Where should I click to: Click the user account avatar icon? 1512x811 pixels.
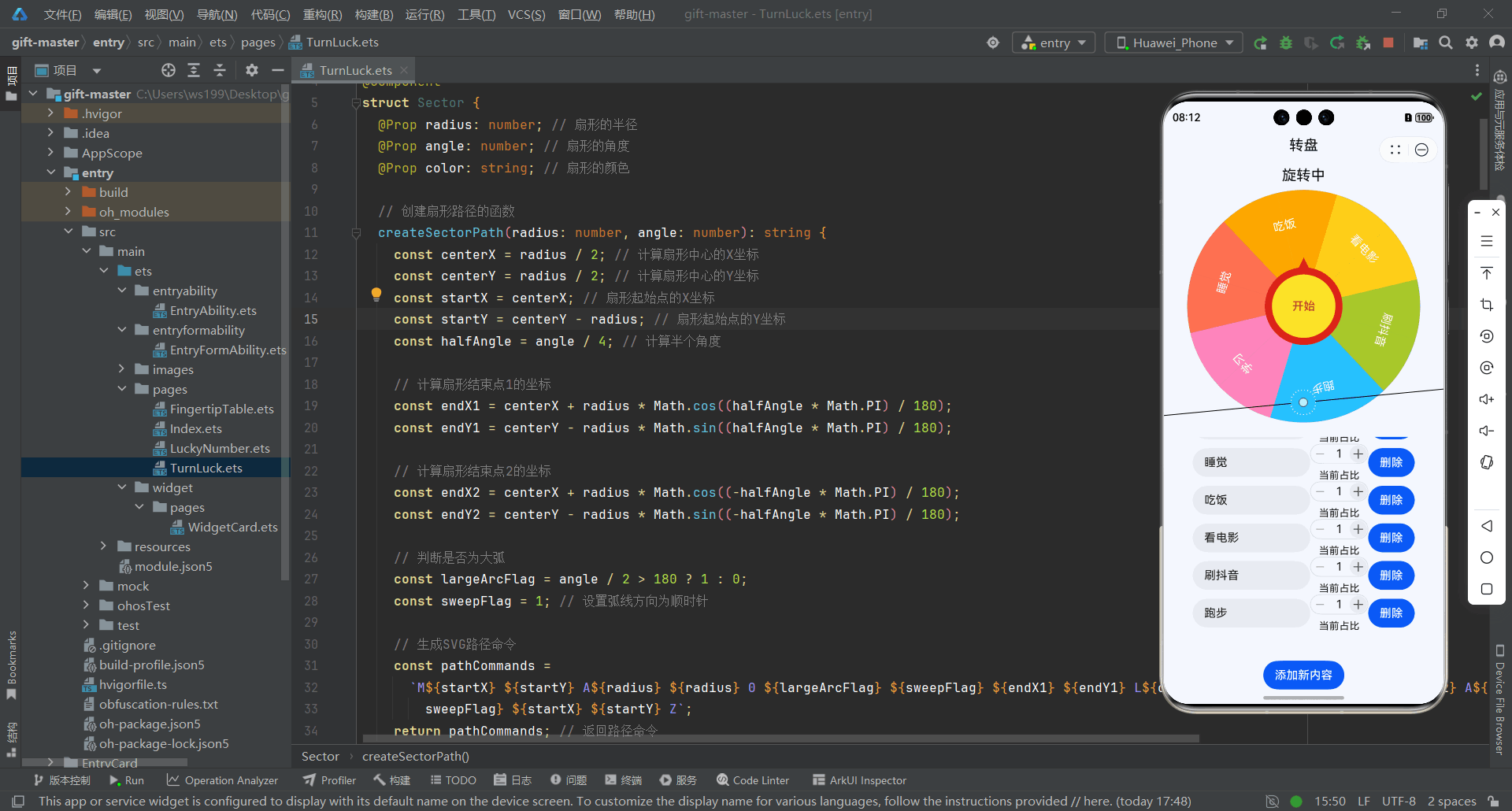tap(1497, 43)
